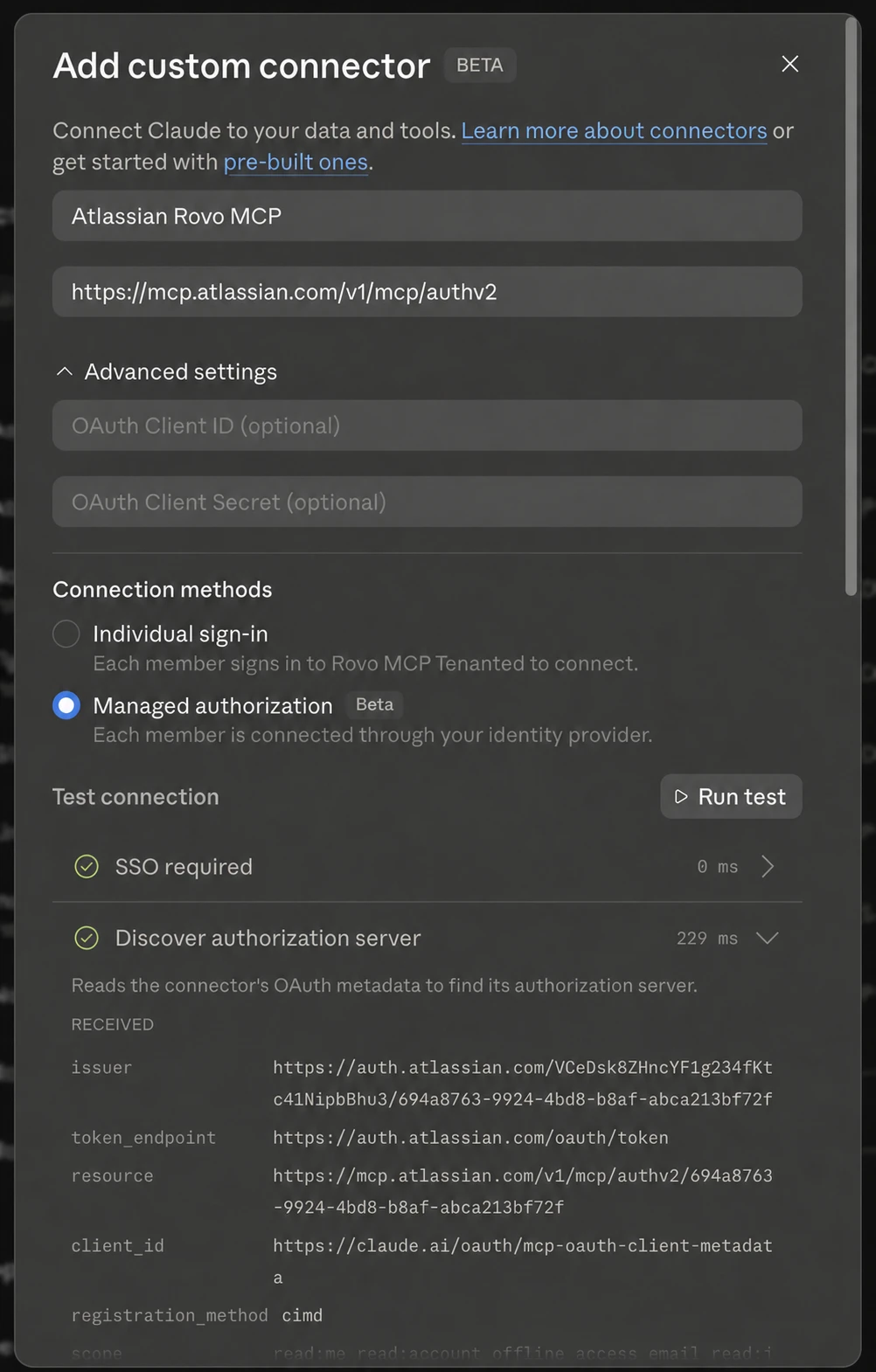Screen dimensions: 876x1372
Task: Click the BETA badge beside the title
Action: 480,66
